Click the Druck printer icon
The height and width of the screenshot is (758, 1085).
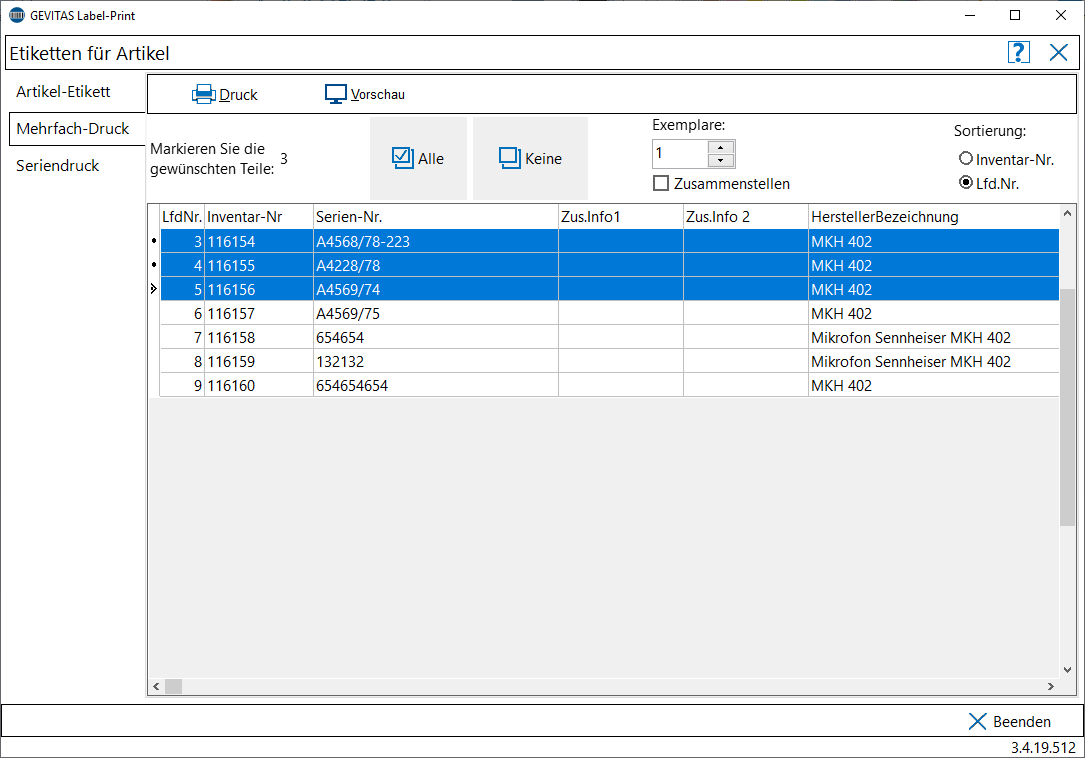click(203, 94)
